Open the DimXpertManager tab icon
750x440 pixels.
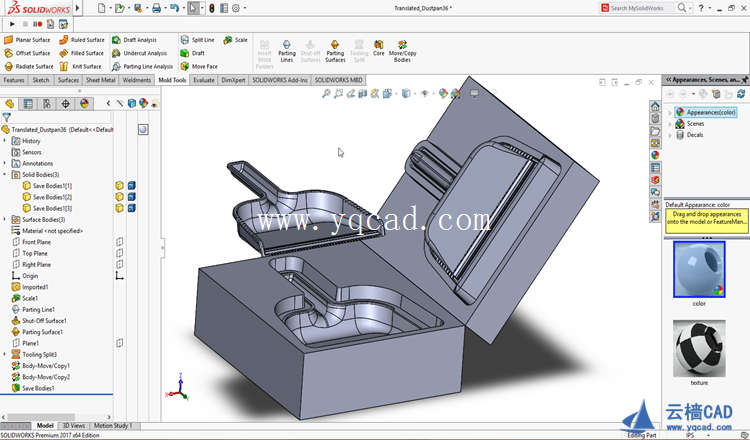click(66, 104)
